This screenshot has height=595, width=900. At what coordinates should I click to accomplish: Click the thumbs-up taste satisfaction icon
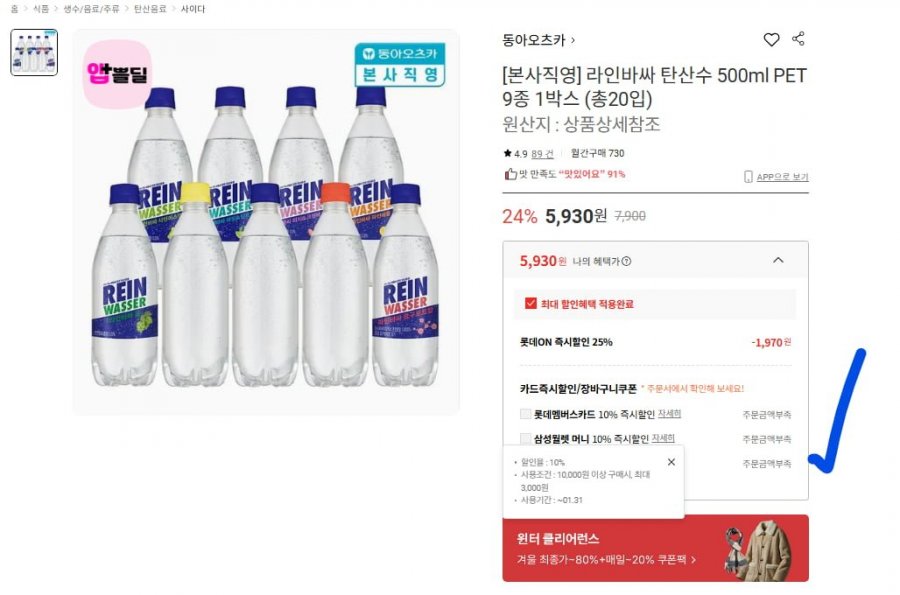[x=510, y=174]
